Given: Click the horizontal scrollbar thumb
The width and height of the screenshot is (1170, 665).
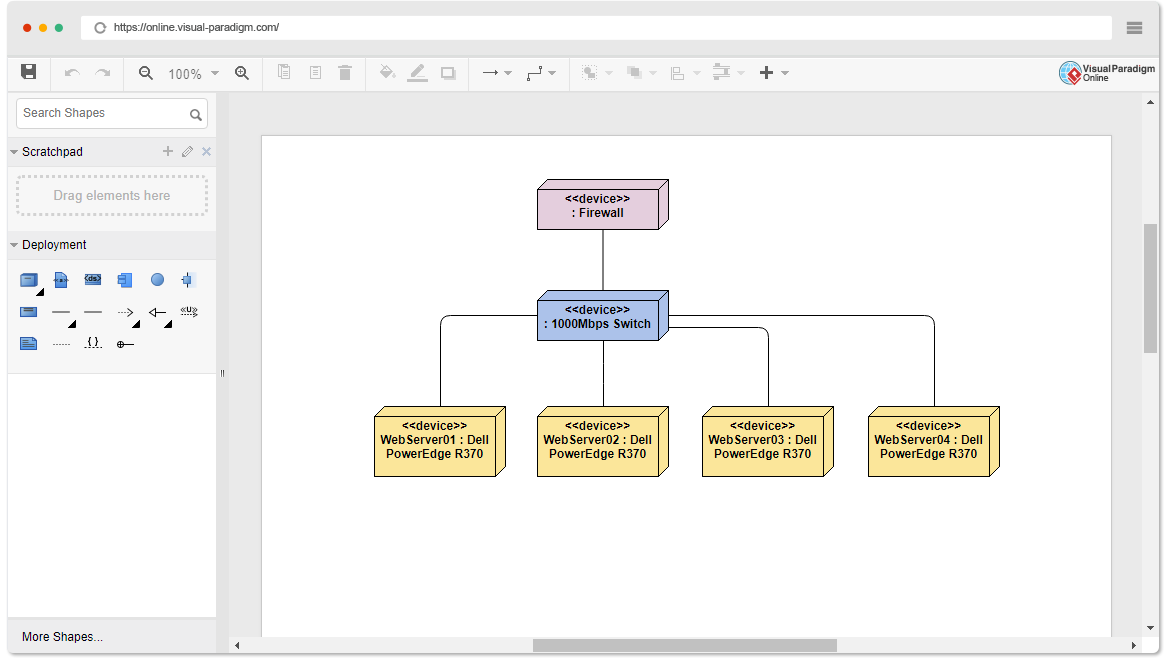Looking at the screenshot, I should (x=684, y=646).
